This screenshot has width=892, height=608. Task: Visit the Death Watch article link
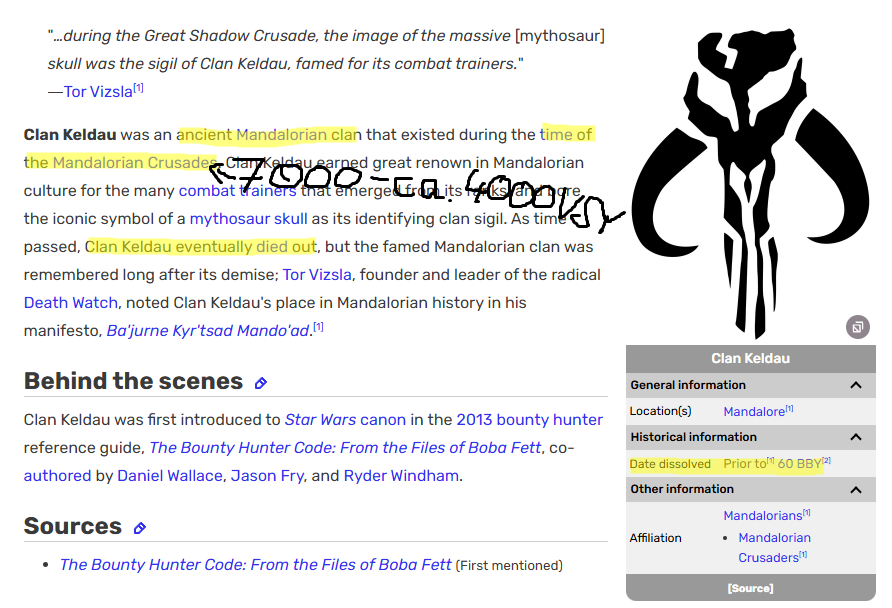[71, 303]
